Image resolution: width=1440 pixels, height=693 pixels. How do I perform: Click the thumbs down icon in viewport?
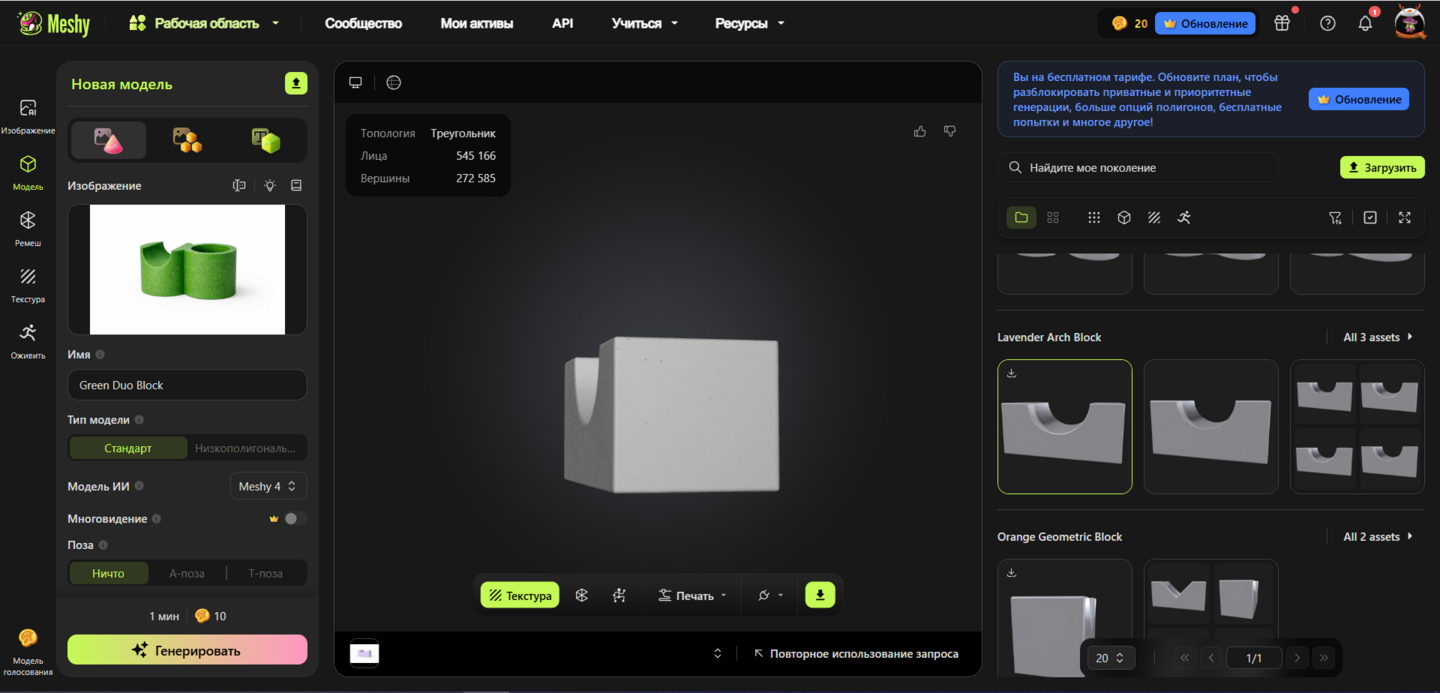tap(950, 131)
